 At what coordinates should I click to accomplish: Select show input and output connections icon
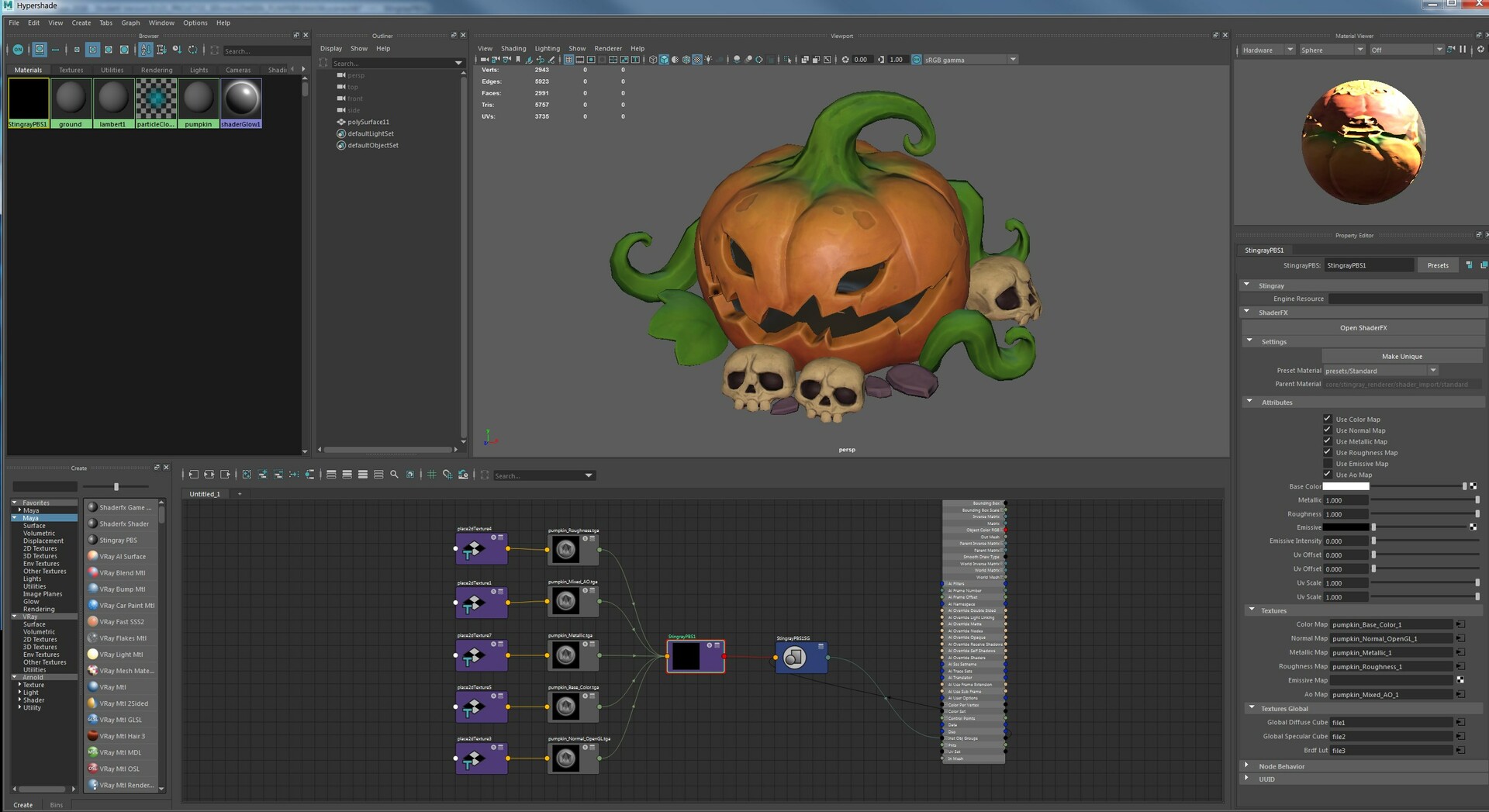(x=209, y=475)
